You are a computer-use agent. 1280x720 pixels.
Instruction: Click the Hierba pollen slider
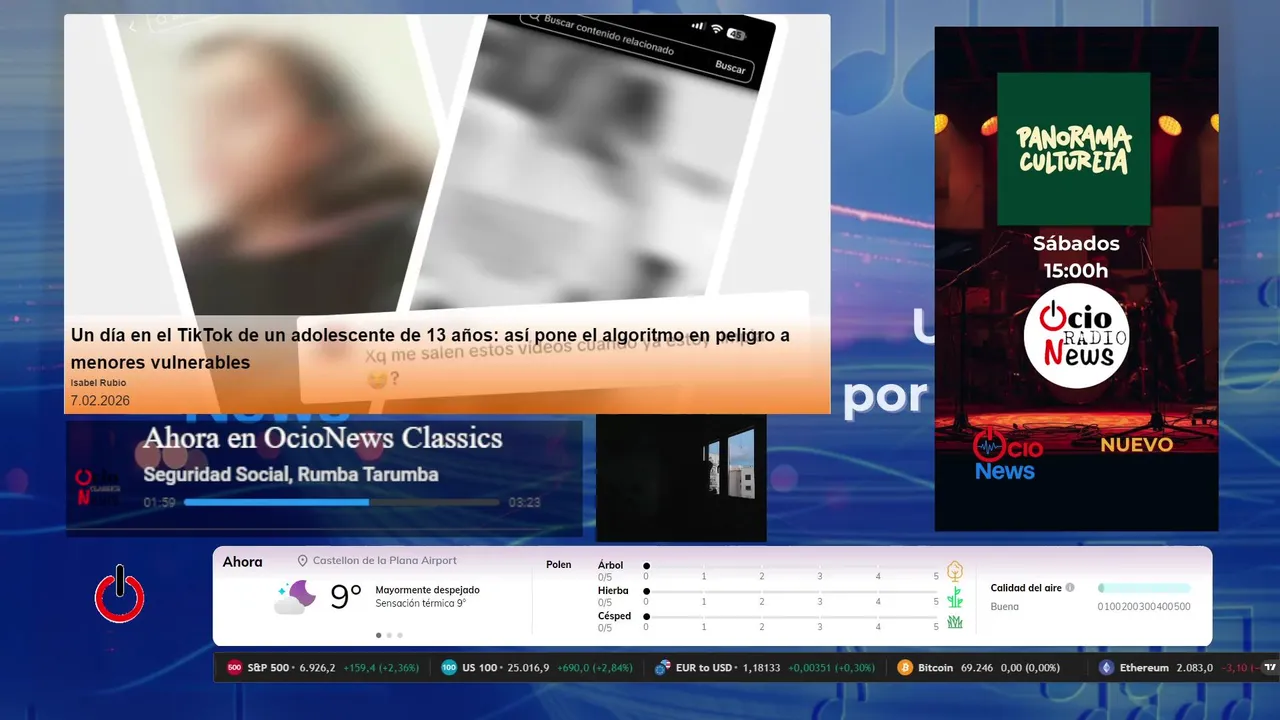[791, 591]
